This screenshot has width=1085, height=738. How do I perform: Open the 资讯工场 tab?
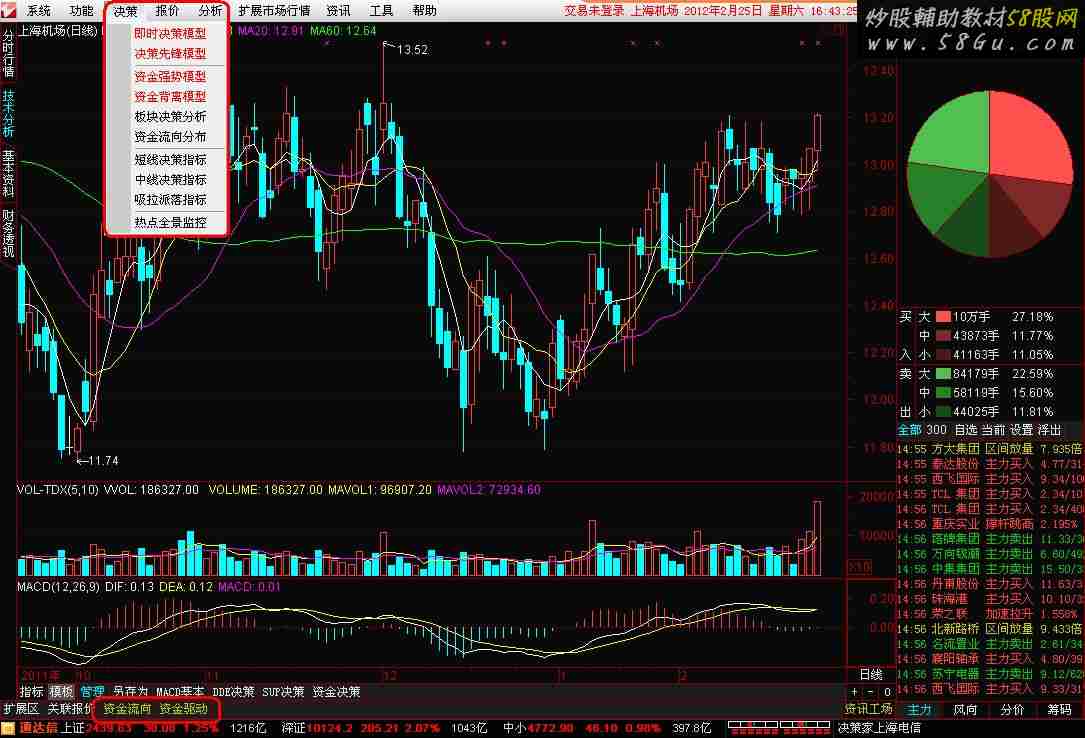click(x=869, y=709)
